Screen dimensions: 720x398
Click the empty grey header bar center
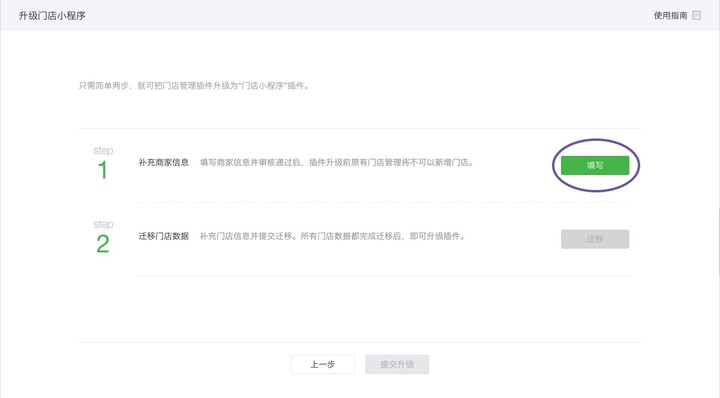[x=360, y=16]
